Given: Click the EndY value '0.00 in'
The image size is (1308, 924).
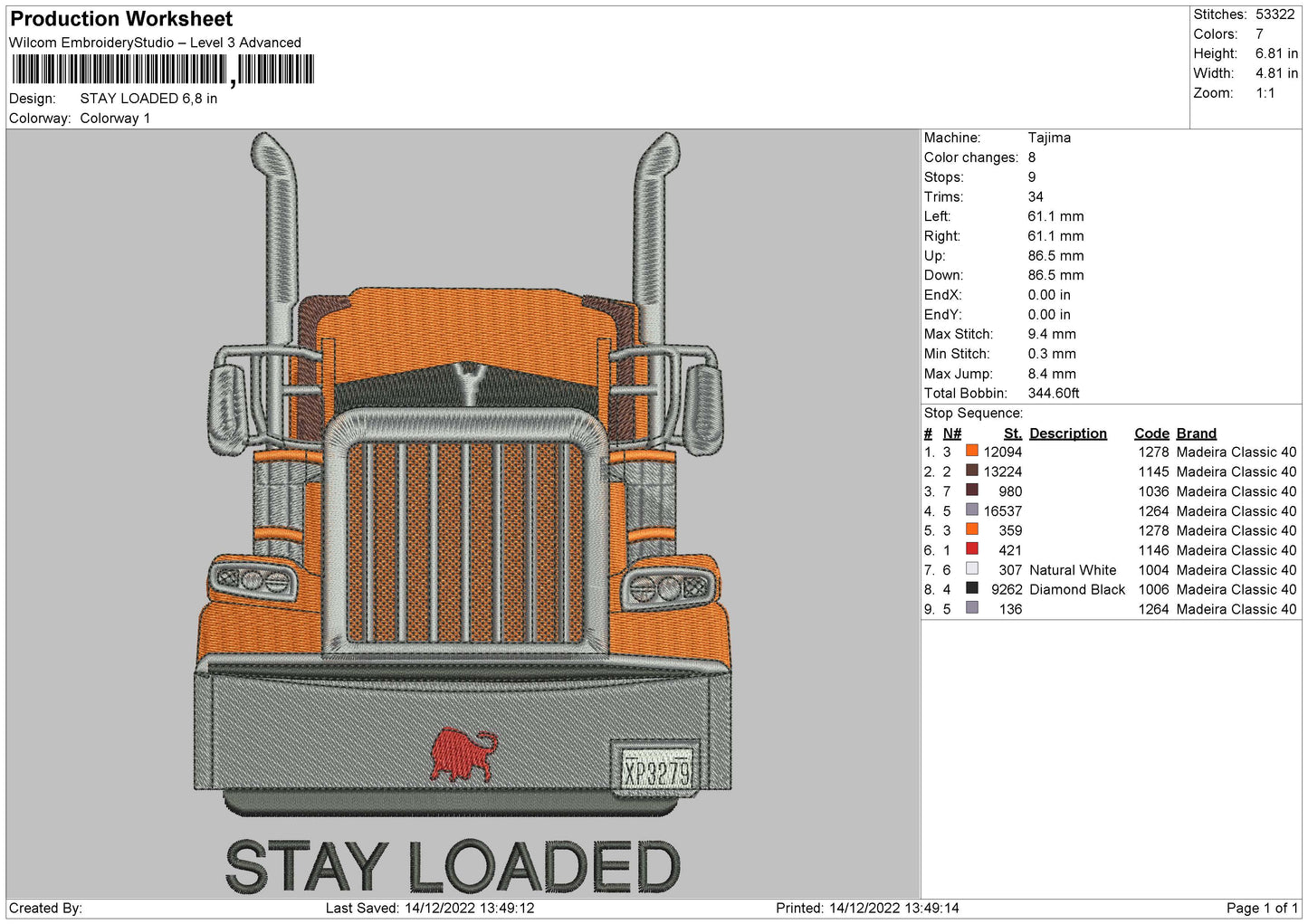Looking at the screenshot, I should click(x=1049, y=315).
